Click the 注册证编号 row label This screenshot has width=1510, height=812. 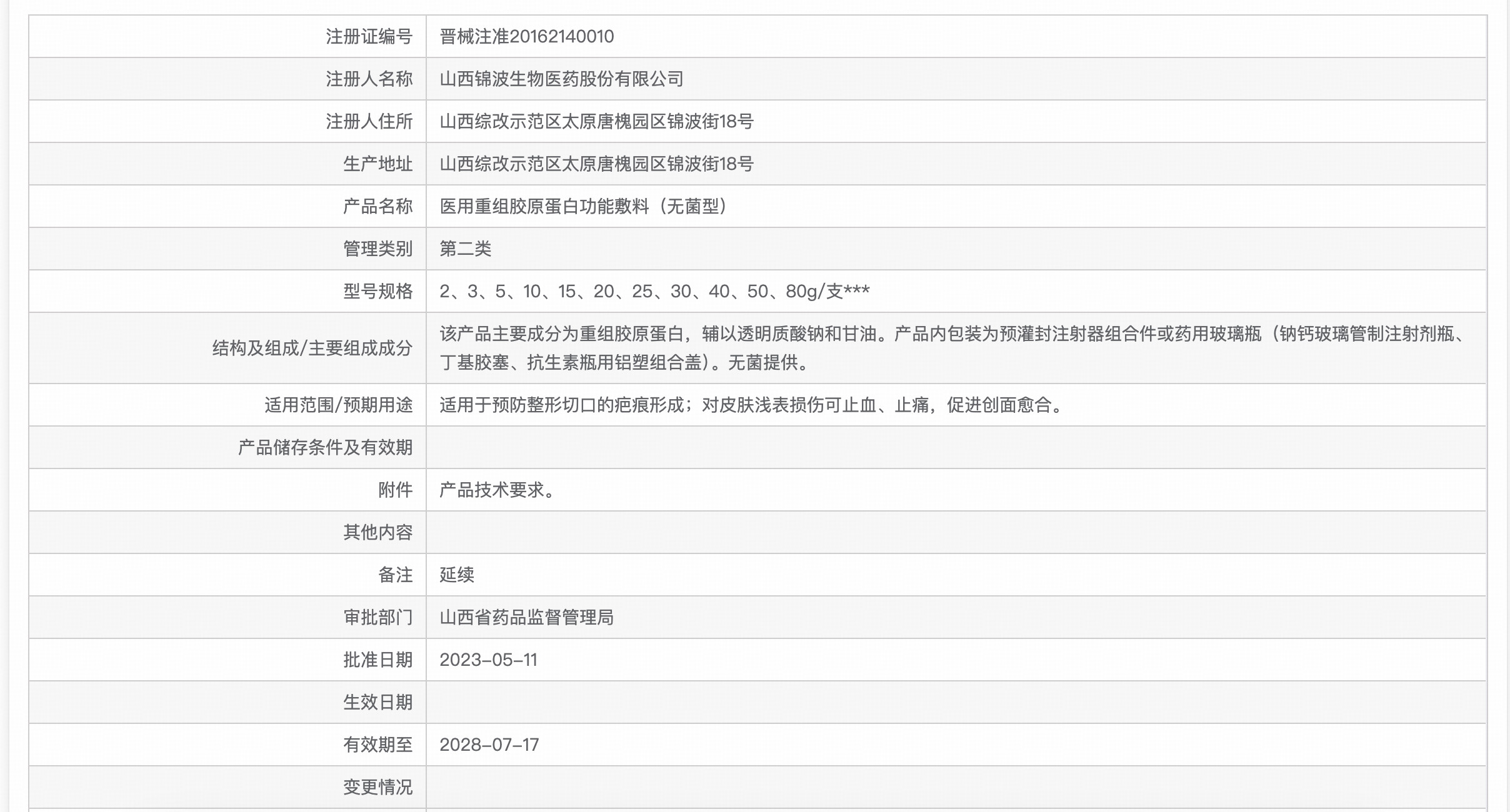[x=369, y=37]
